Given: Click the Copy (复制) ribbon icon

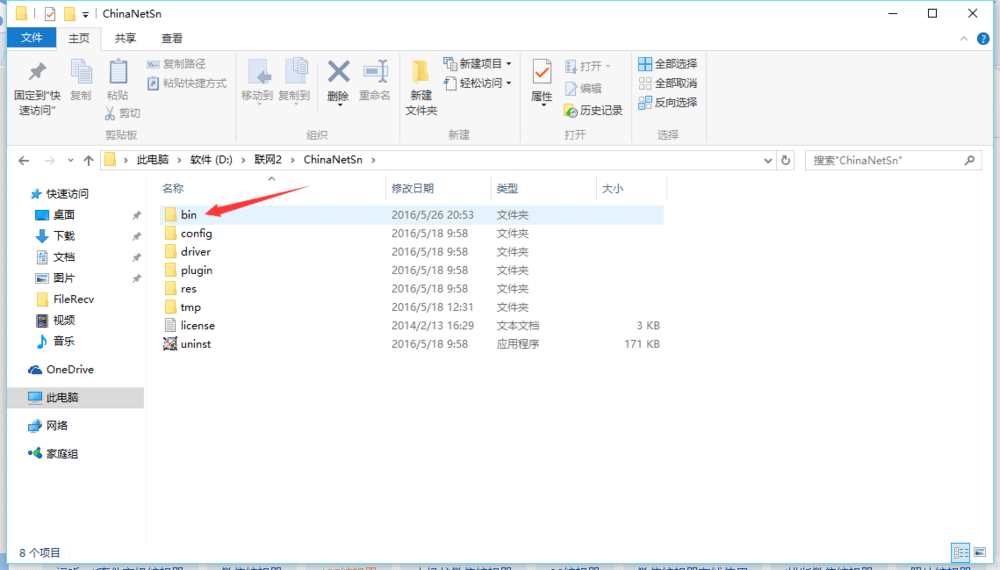Looking at the screenshot, I should (x=81, y=80).
